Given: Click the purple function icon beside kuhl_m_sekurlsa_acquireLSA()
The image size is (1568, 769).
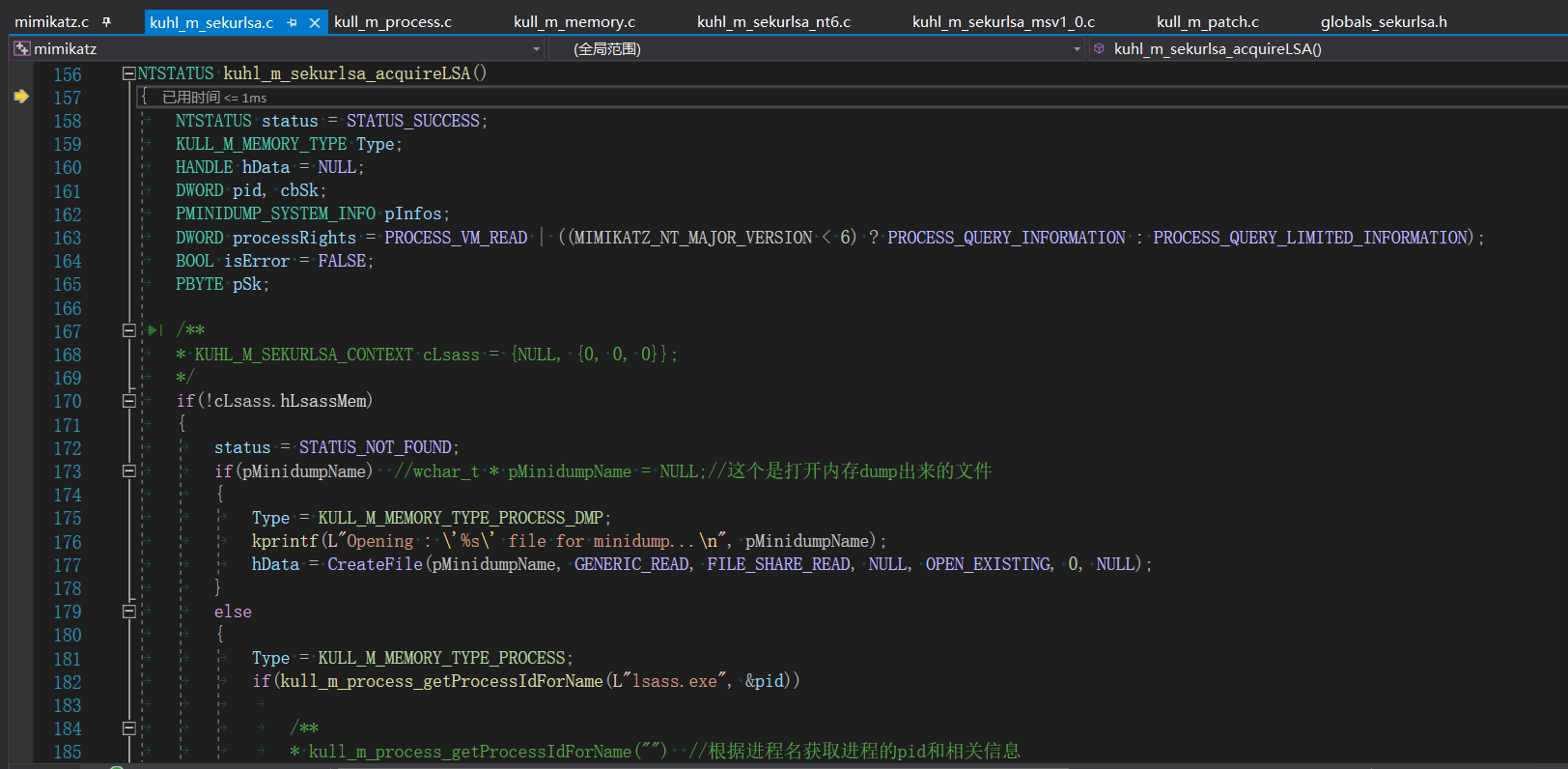Looking at the screenshot, I should point(1099,48).
